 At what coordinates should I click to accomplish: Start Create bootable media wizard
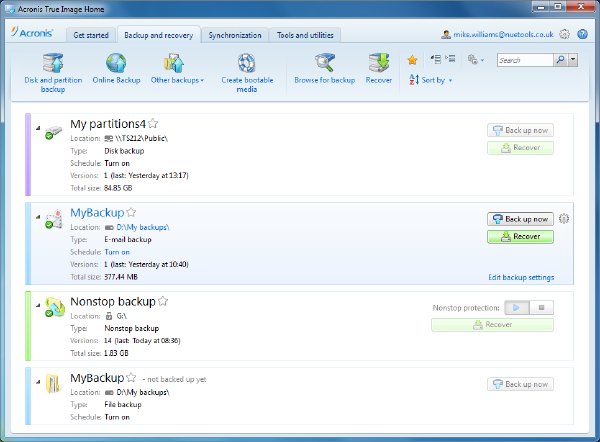tap(247, 73)
